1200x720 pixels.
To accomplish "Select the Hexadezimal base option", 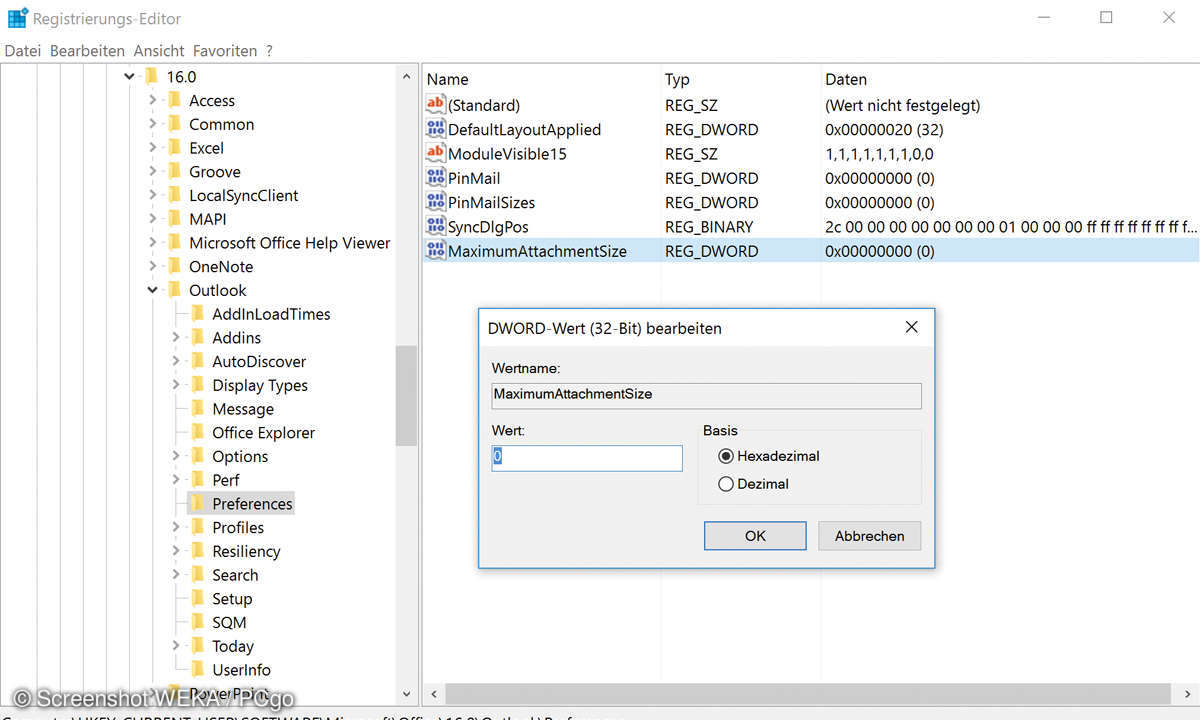I will coord(726,456).
